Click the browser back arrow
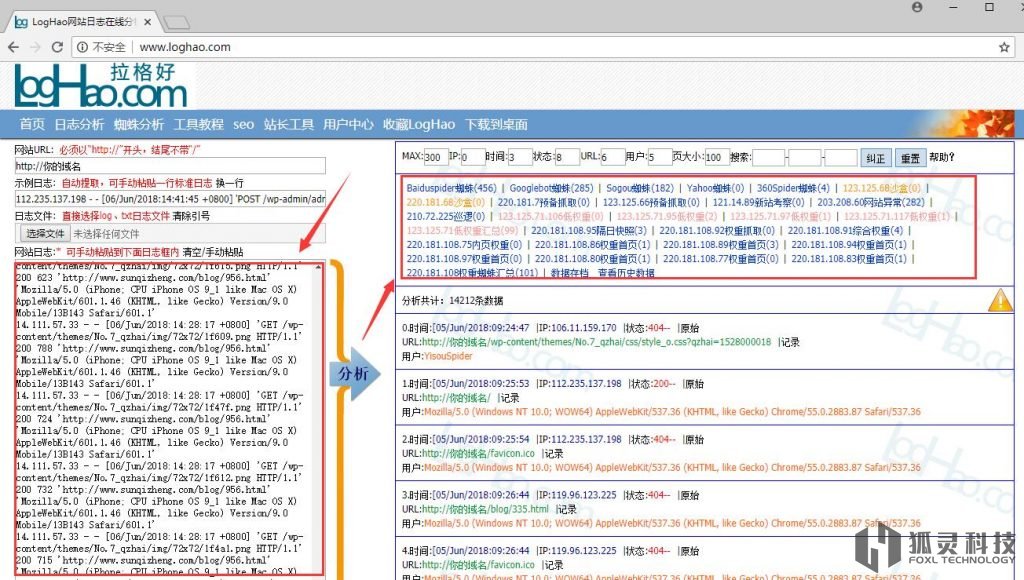The height and width of the screenshot is (580, 1024). tap(15, 47)
